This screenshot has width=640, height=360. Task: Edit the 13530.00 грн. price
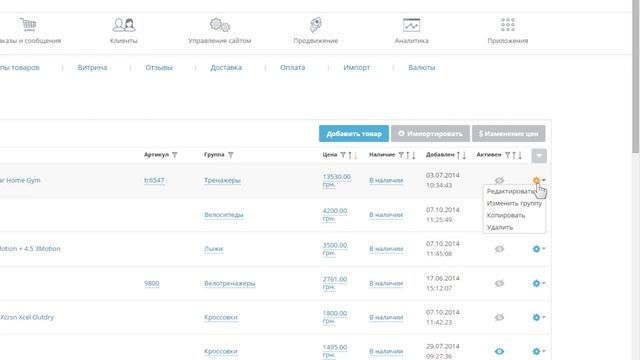[x=336, y=180]
